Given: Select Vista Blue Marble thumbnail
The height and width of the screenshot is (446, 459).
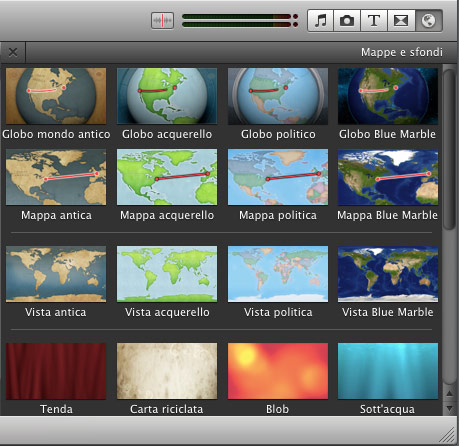Looking at the screenshot, I should pyautogui.click(x=388, y=274).
